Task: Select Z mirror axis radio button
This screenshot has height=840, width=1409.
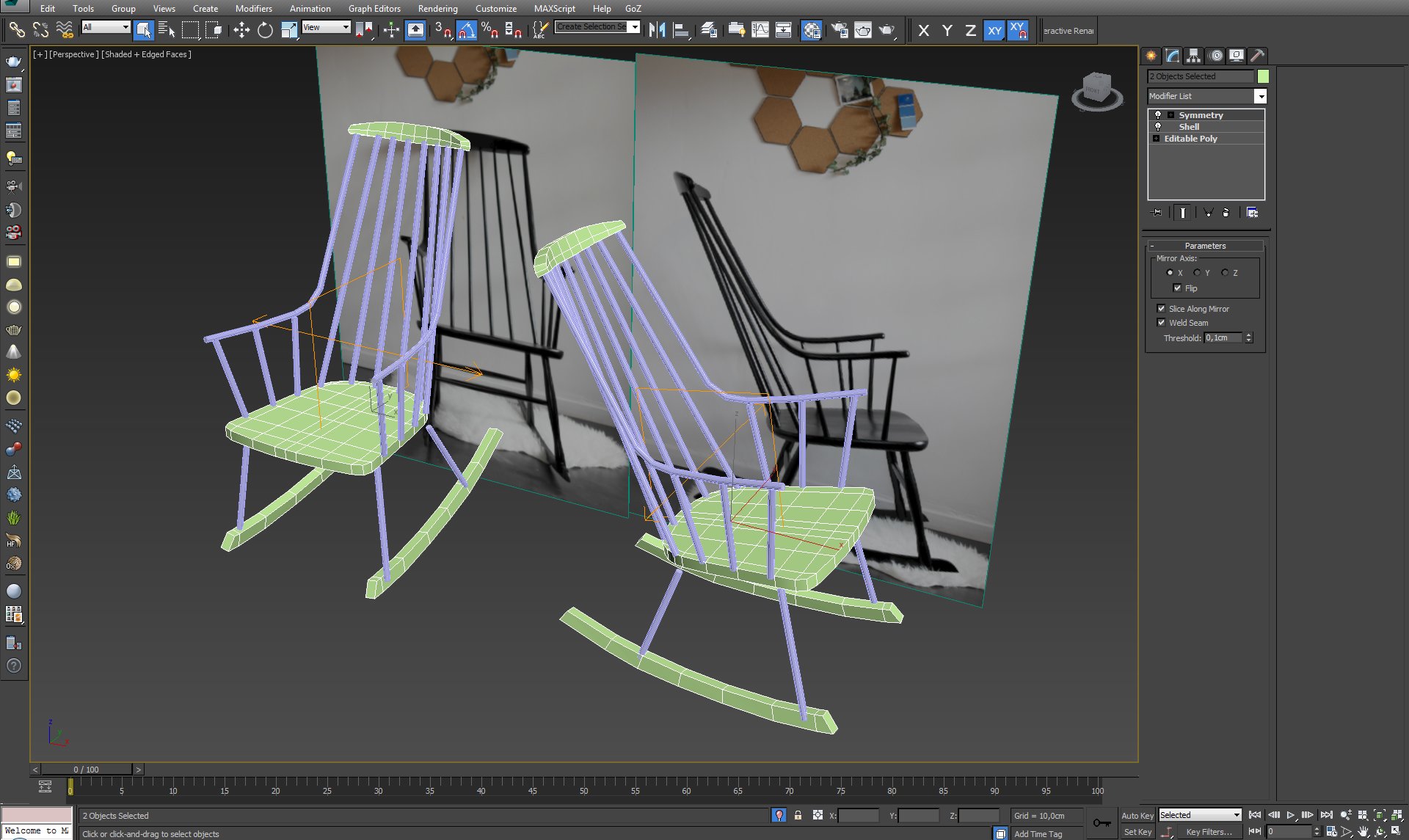Action: [1225, 273]
